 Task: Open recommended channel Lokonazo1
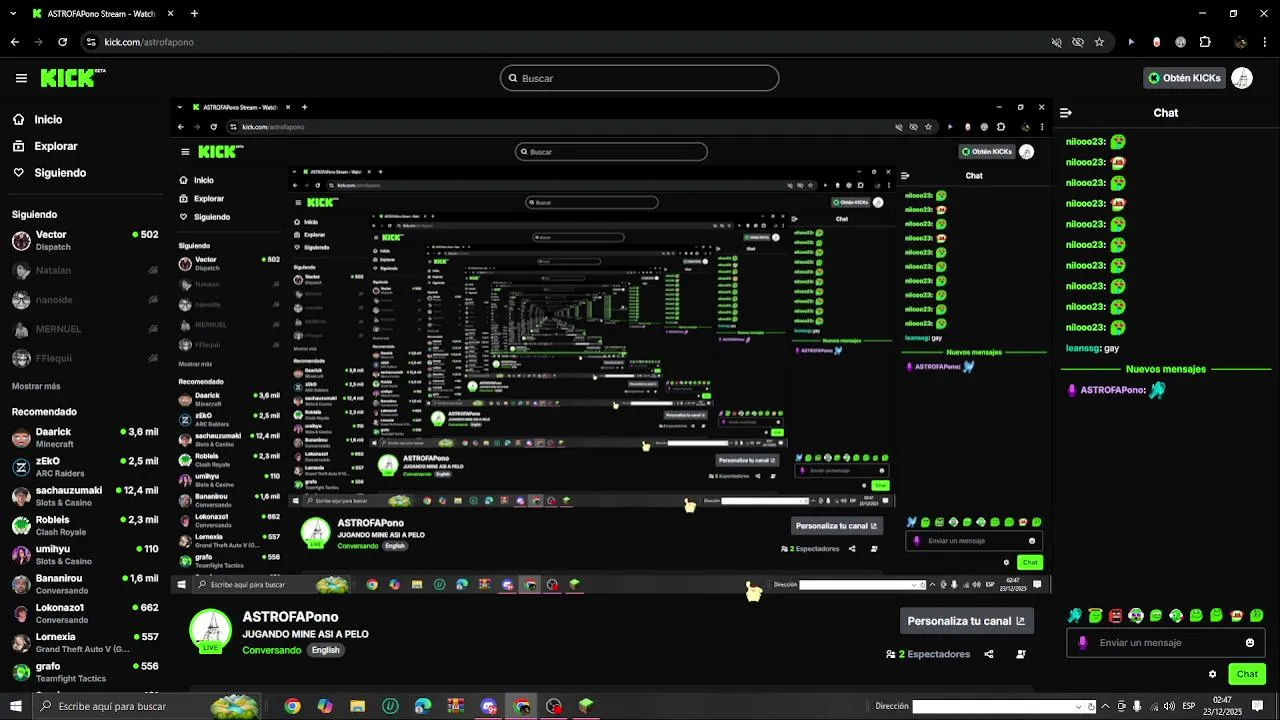(85, 613)
